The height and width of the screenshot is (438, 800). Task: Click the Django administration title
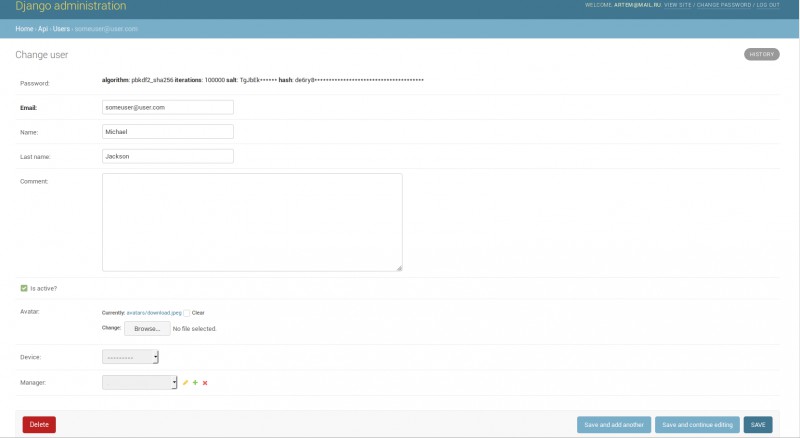point(71,6)
